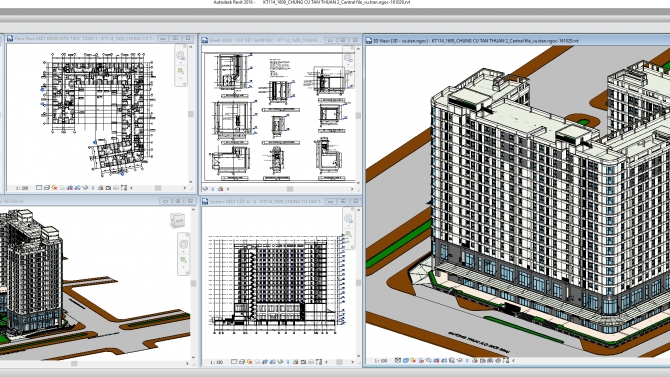
Task: Open Worksharing Display in the sheet view
Action: (x=220, y=188)
